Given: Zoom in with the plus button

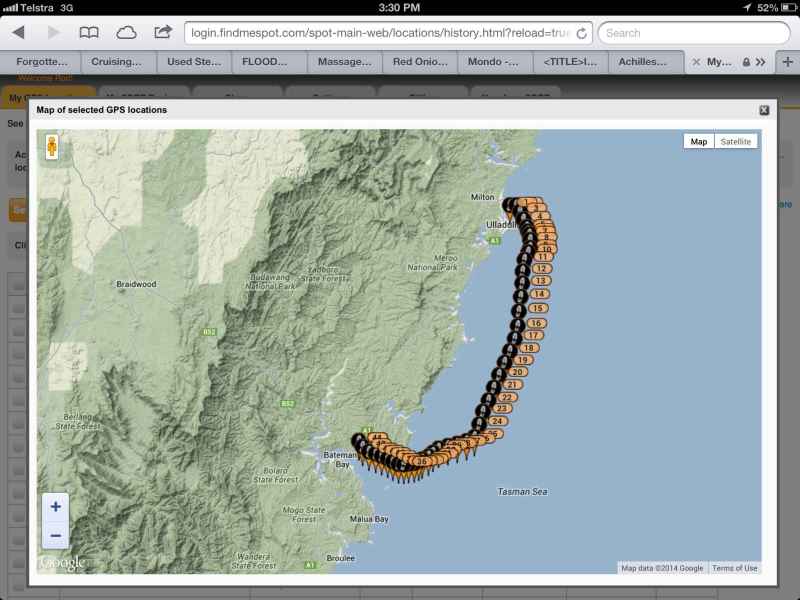Looking at the screenshot, I should [x=55, y=508].
